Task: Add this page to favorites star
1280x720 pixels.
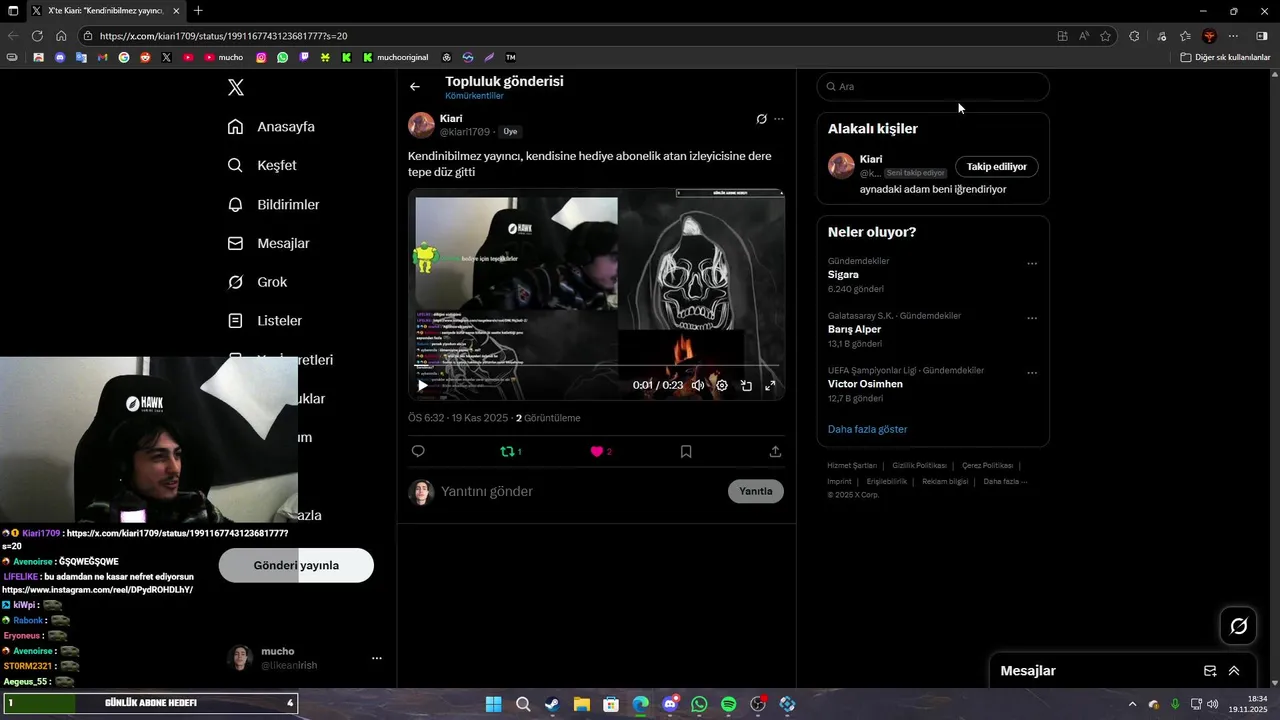Action: coord(1106,36)
